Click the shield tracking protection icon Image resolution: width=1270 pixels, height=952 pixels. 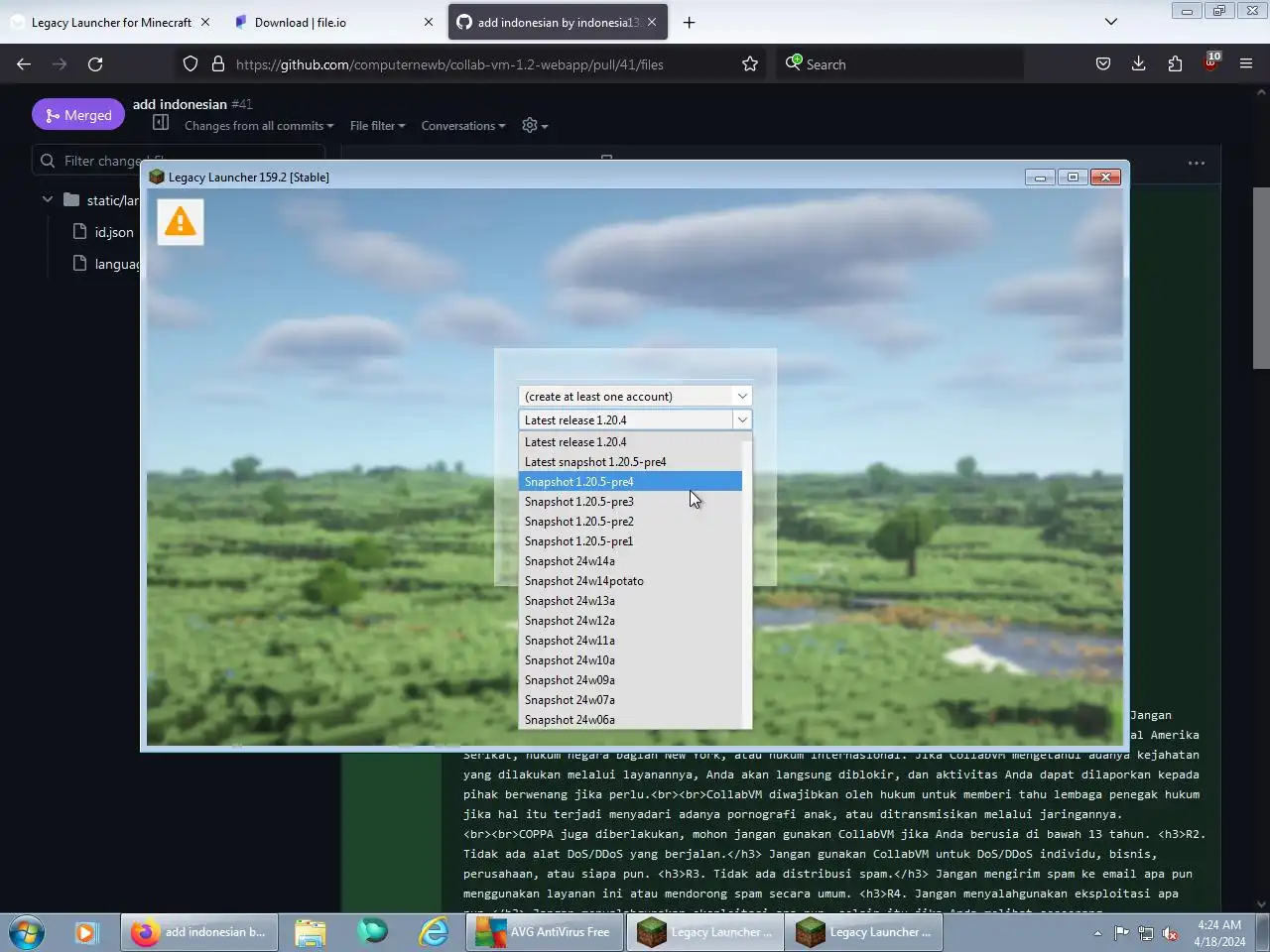point(190,64)
